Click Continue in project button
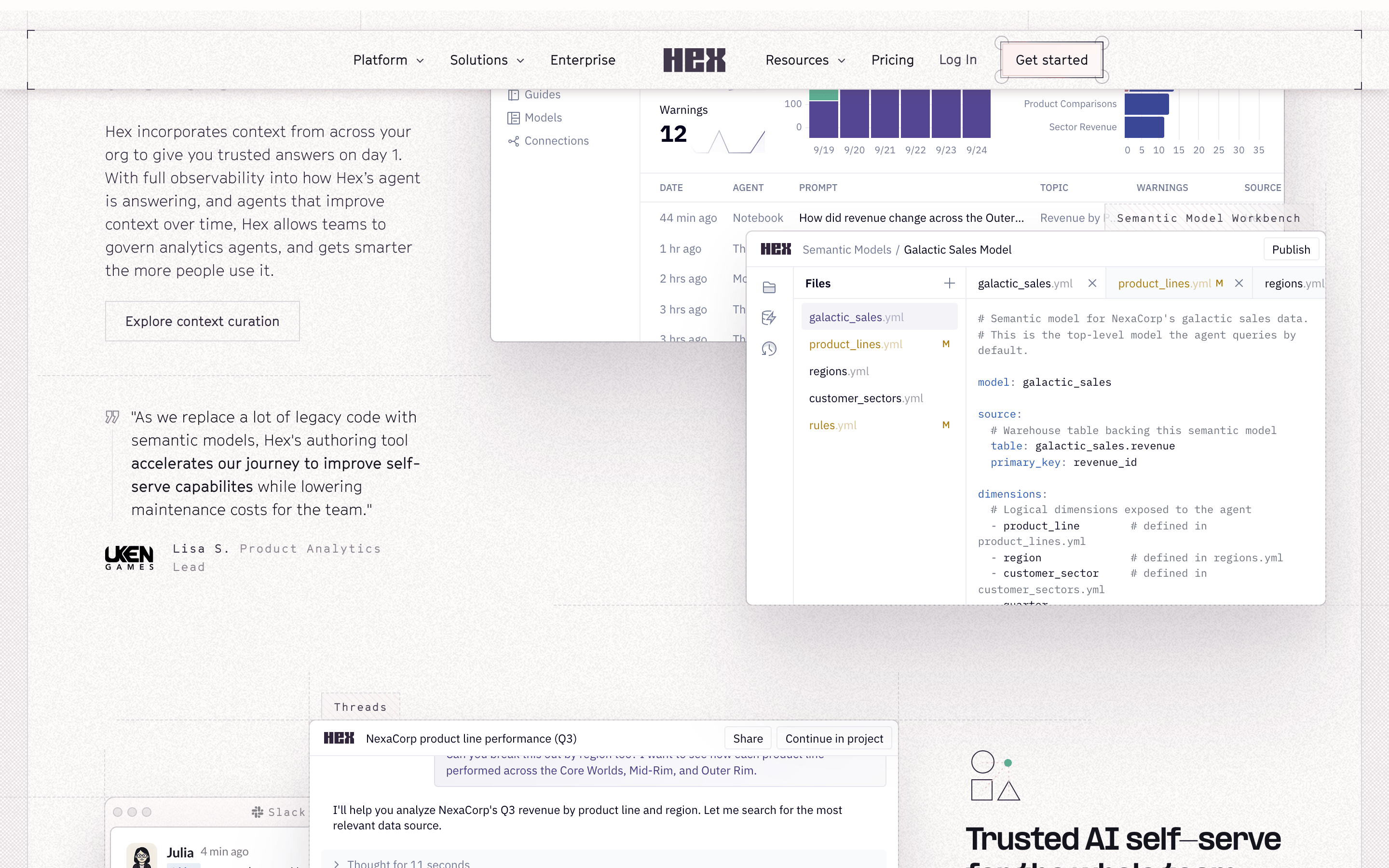Viewport: 1389px width, 868px height. coord(834,738)
